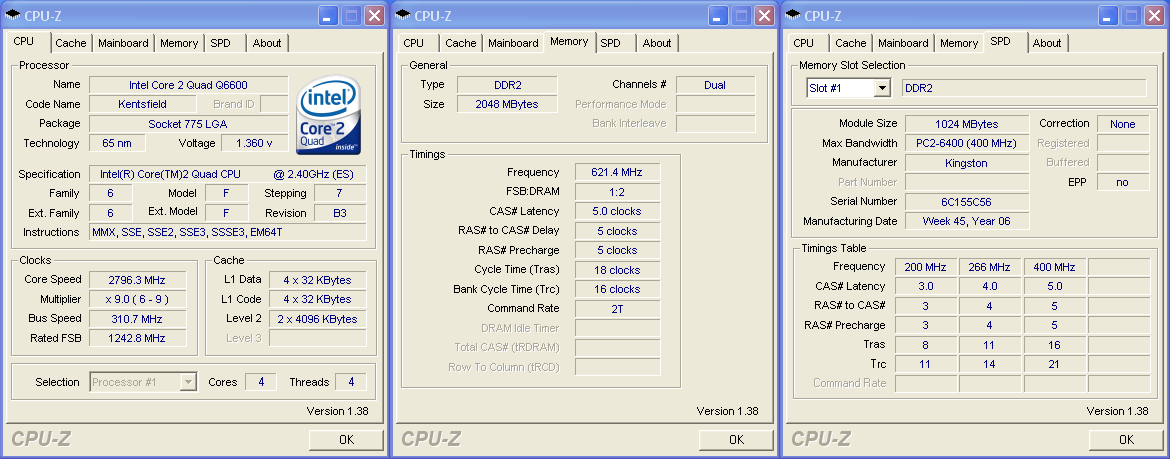This screenshot has height=459, width=1170.
Task: Click the memory frequency 621.4 MHz value
Action: point(617,172)
